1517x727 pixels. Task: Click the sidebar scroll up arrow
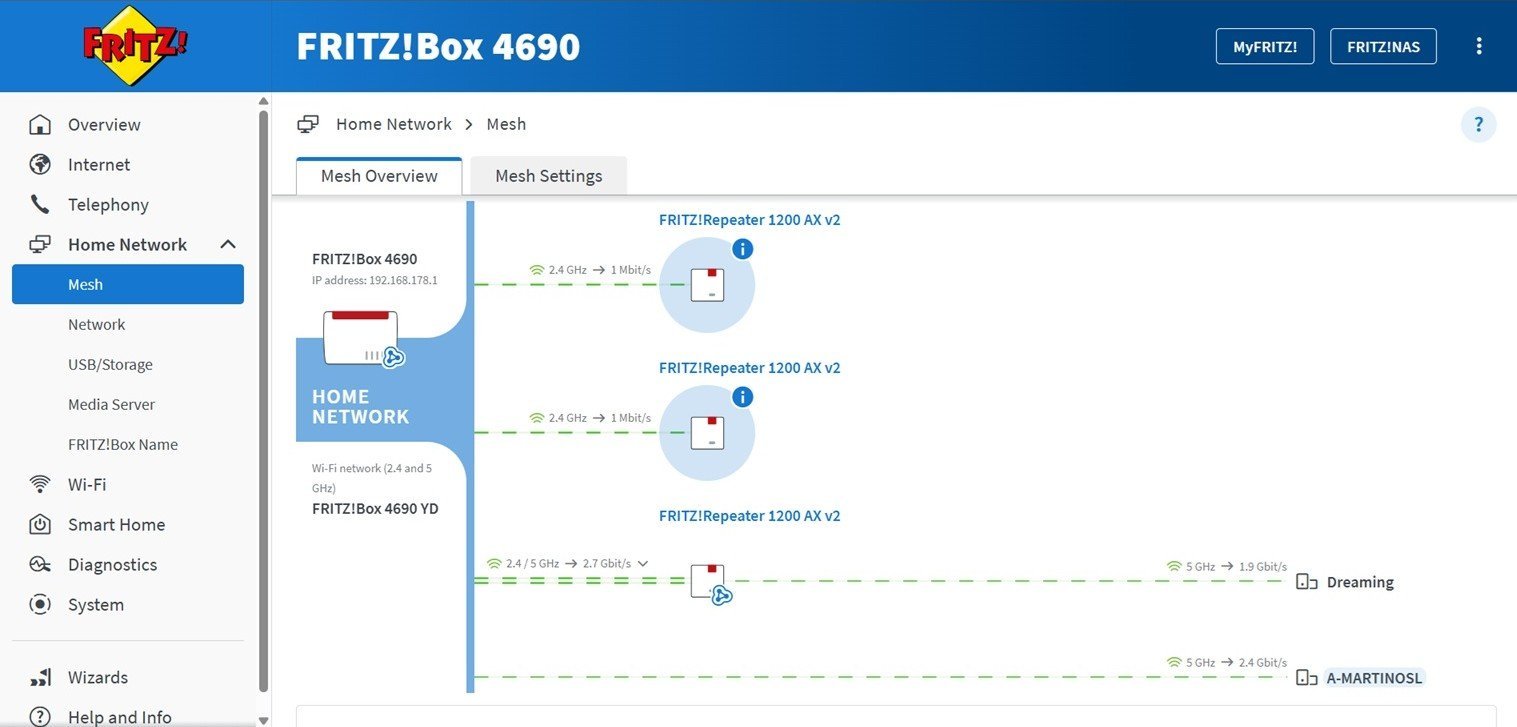pos(263,101)
